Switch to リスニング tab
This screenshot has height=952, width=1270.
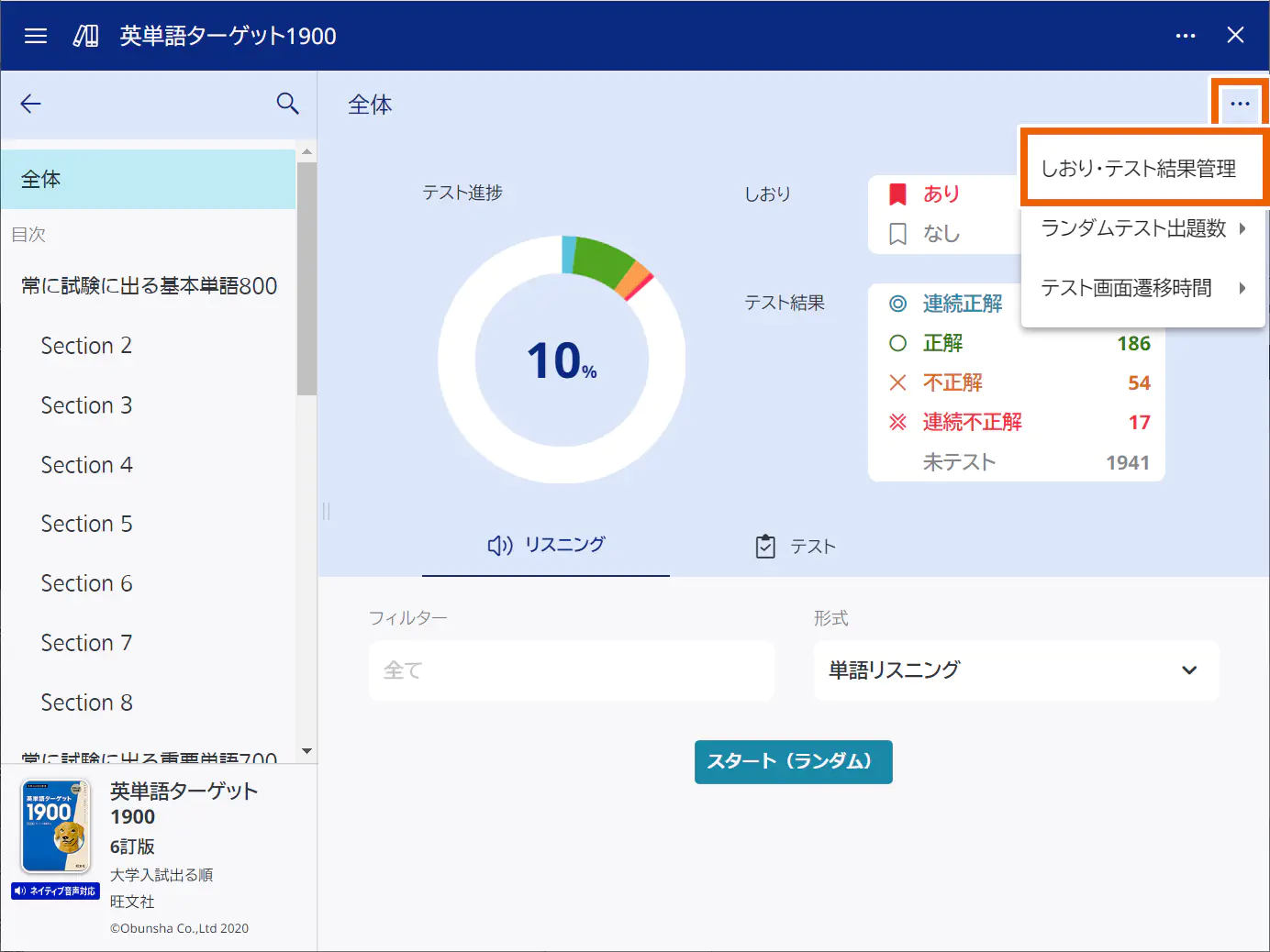546,545
